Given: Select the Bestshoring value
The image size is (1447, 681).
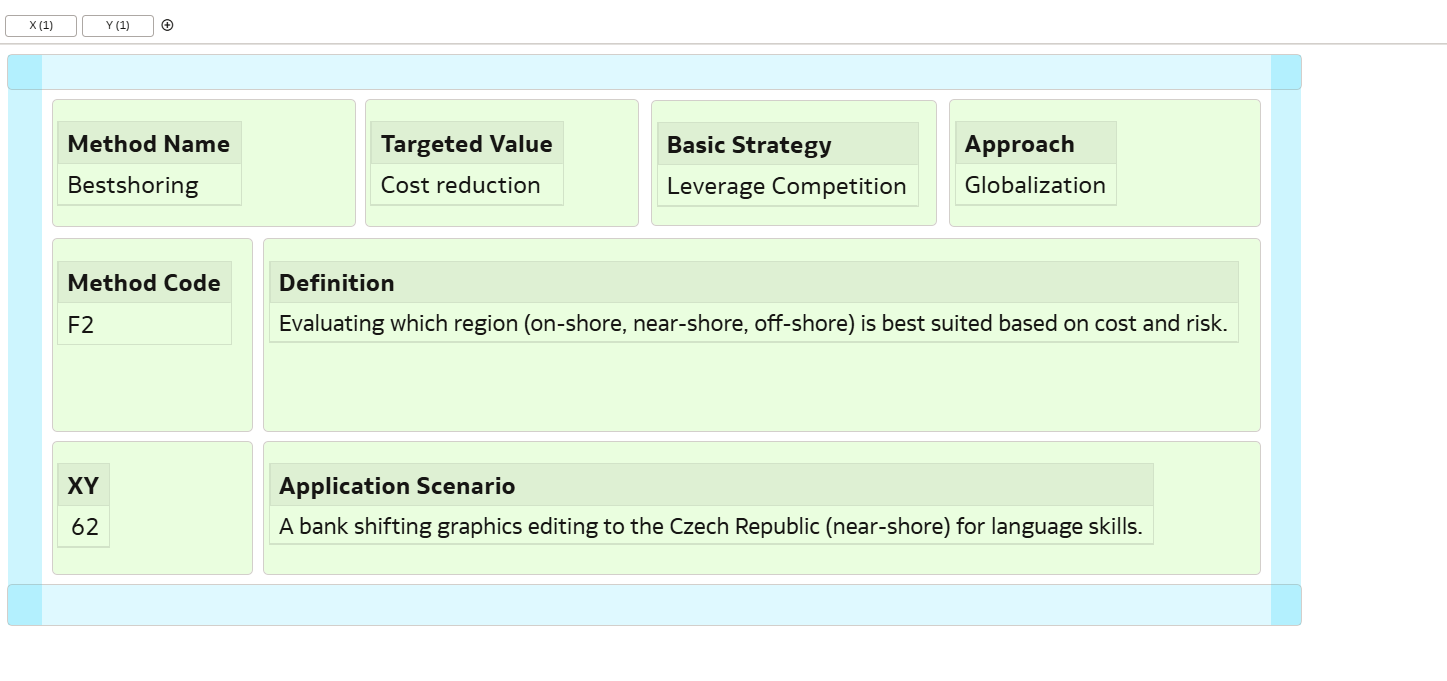Looking at the screenshot, I should tap(133, 185).
